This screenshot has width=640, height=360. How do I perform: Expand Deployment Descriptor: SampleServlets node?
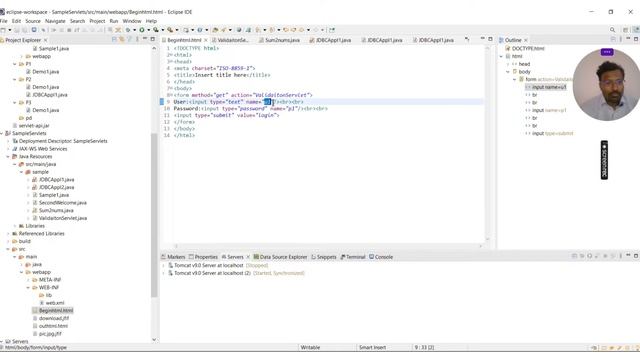click(x=8, y=141)
